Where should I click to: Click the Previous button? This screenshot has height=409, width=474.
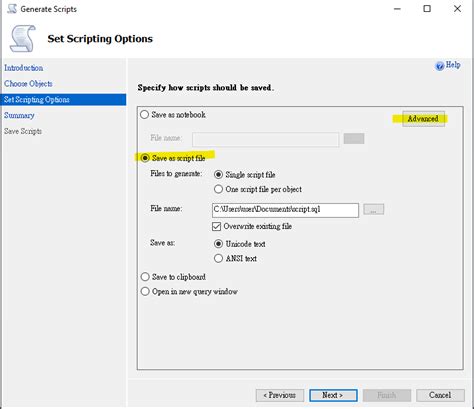[280, 395]
